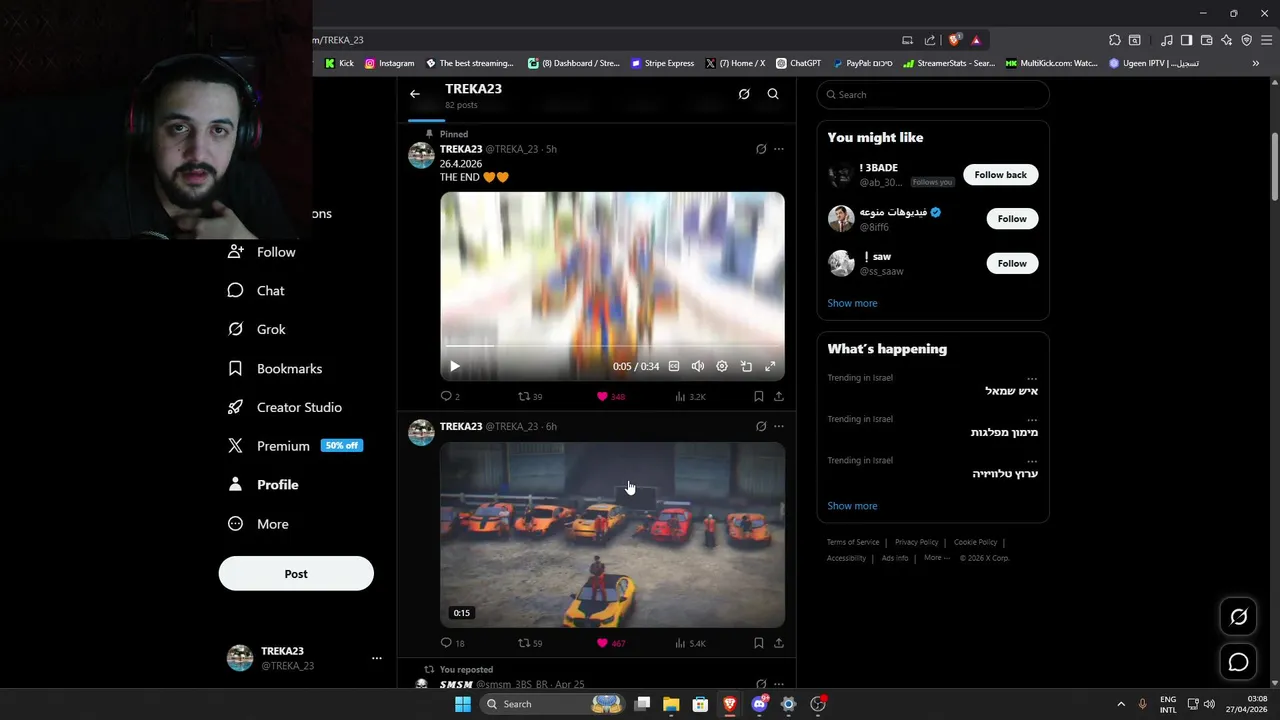Follow the فيديوهات منوعه account
This screenshot has height=720, width=1280.
[1012, 219]
